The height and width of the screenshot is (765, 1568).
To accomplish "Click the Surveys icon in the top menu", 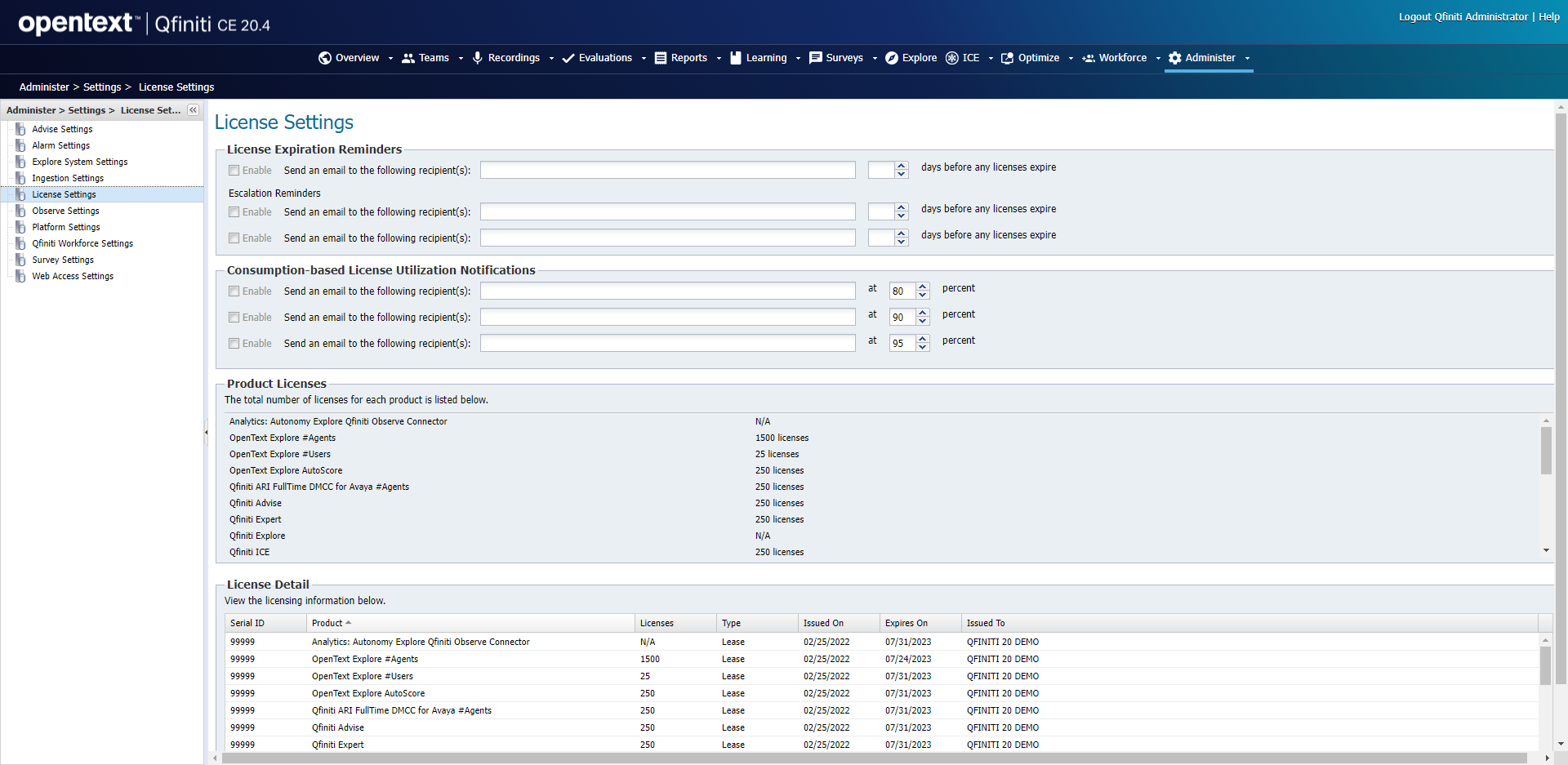I will (x=814, y=58).
